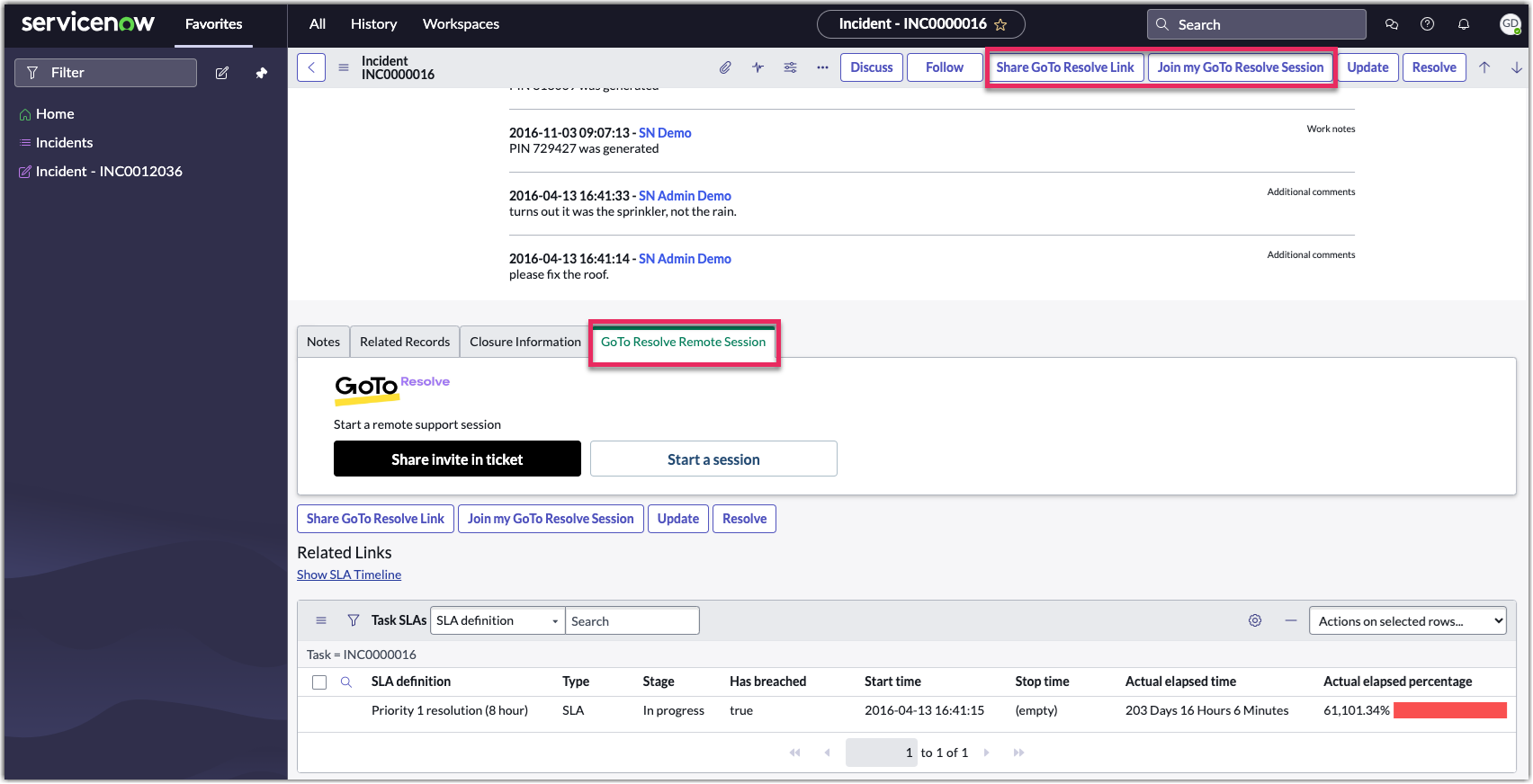Viewport: 1533px width, 784px height.
Task: Click the Follow button
Action: coord(945,67)
